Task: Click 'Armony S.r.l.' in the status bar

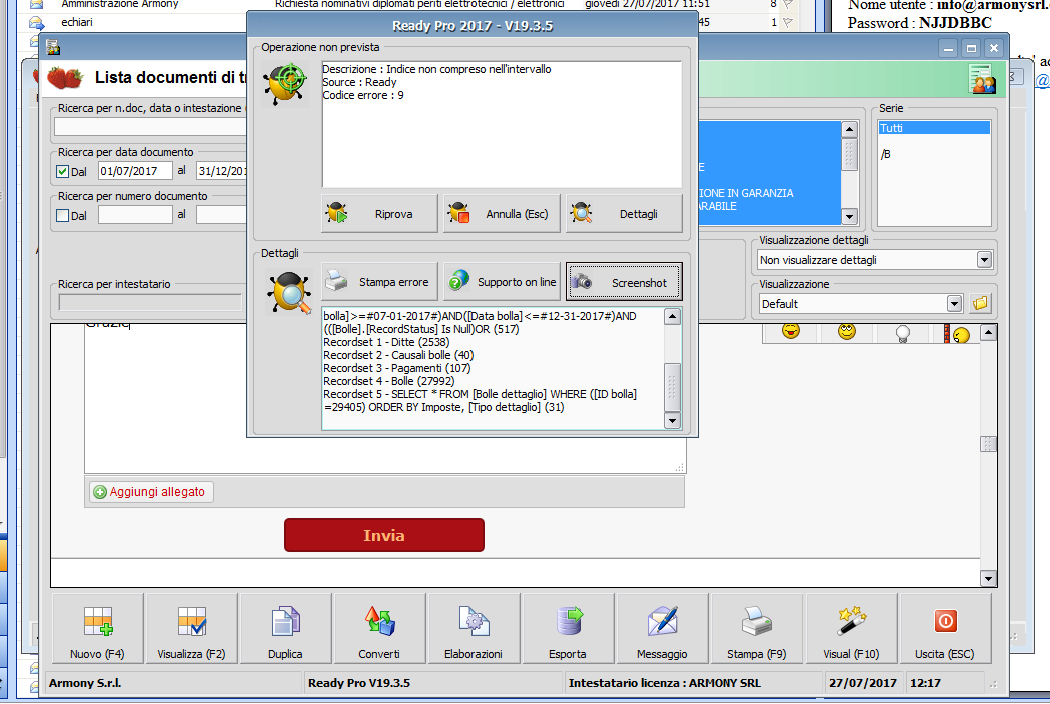Action: tap(85, 683)
